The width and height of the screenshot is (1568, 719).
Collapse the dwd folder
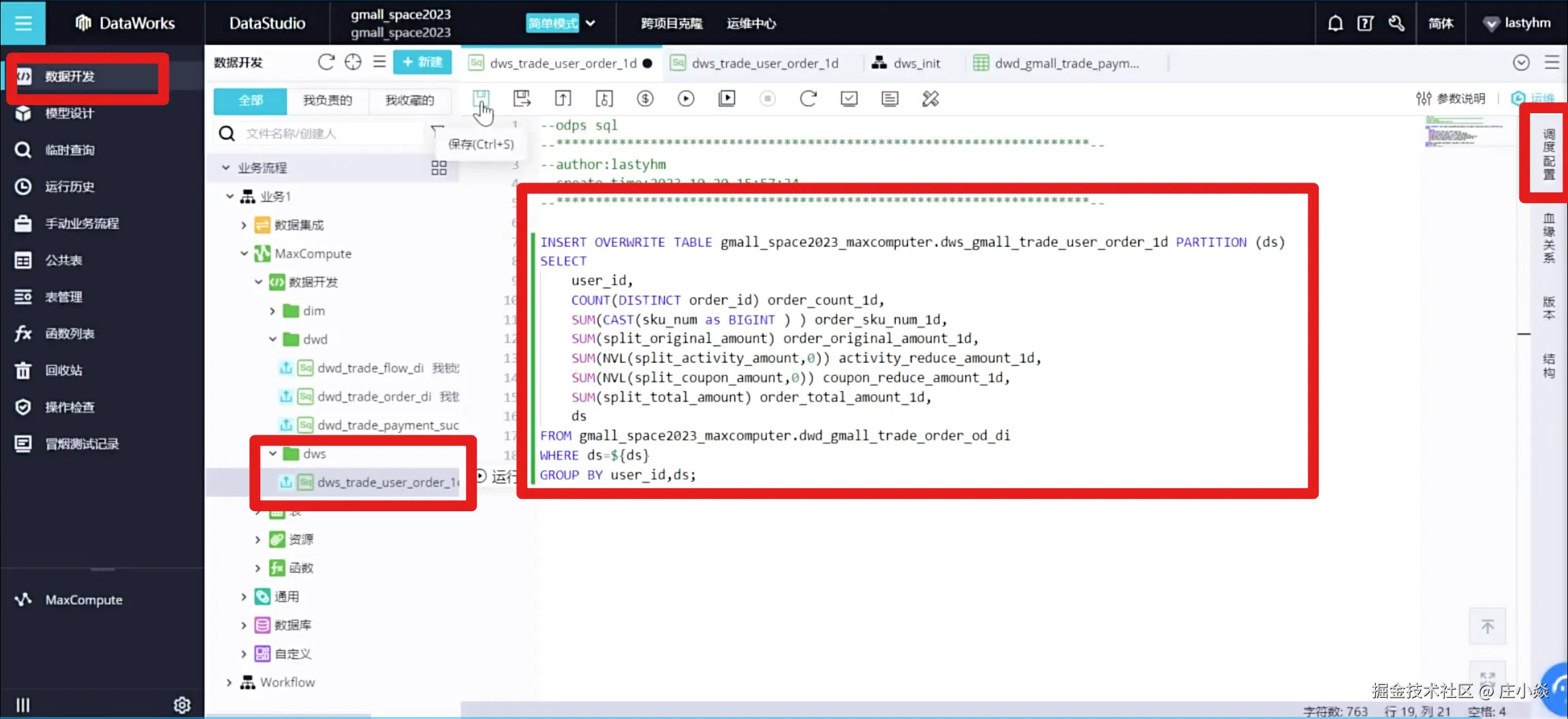coord(272,339)
